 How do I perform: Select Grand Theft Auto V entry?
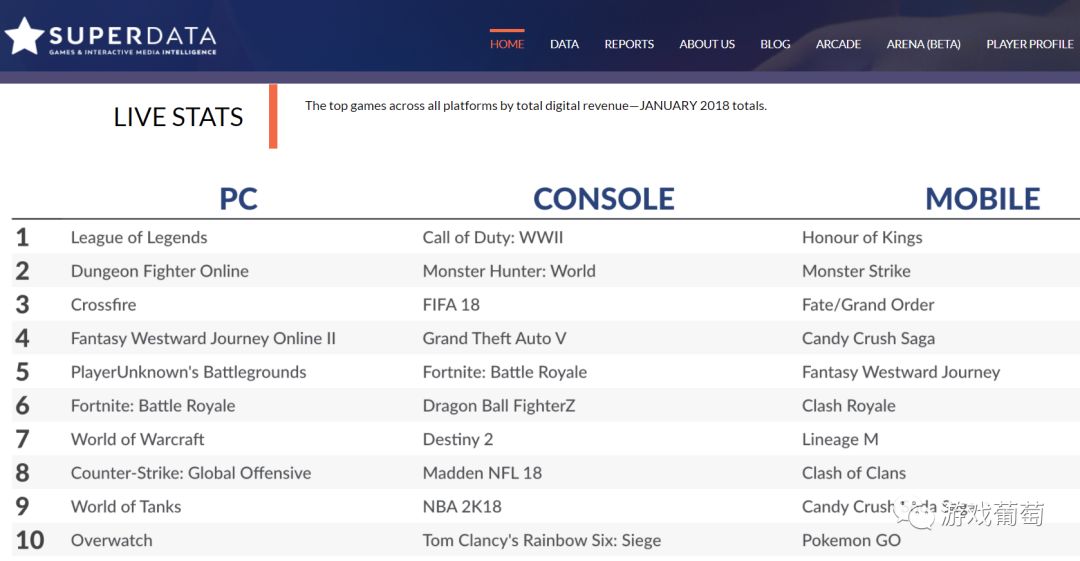[x=495, y=338]
